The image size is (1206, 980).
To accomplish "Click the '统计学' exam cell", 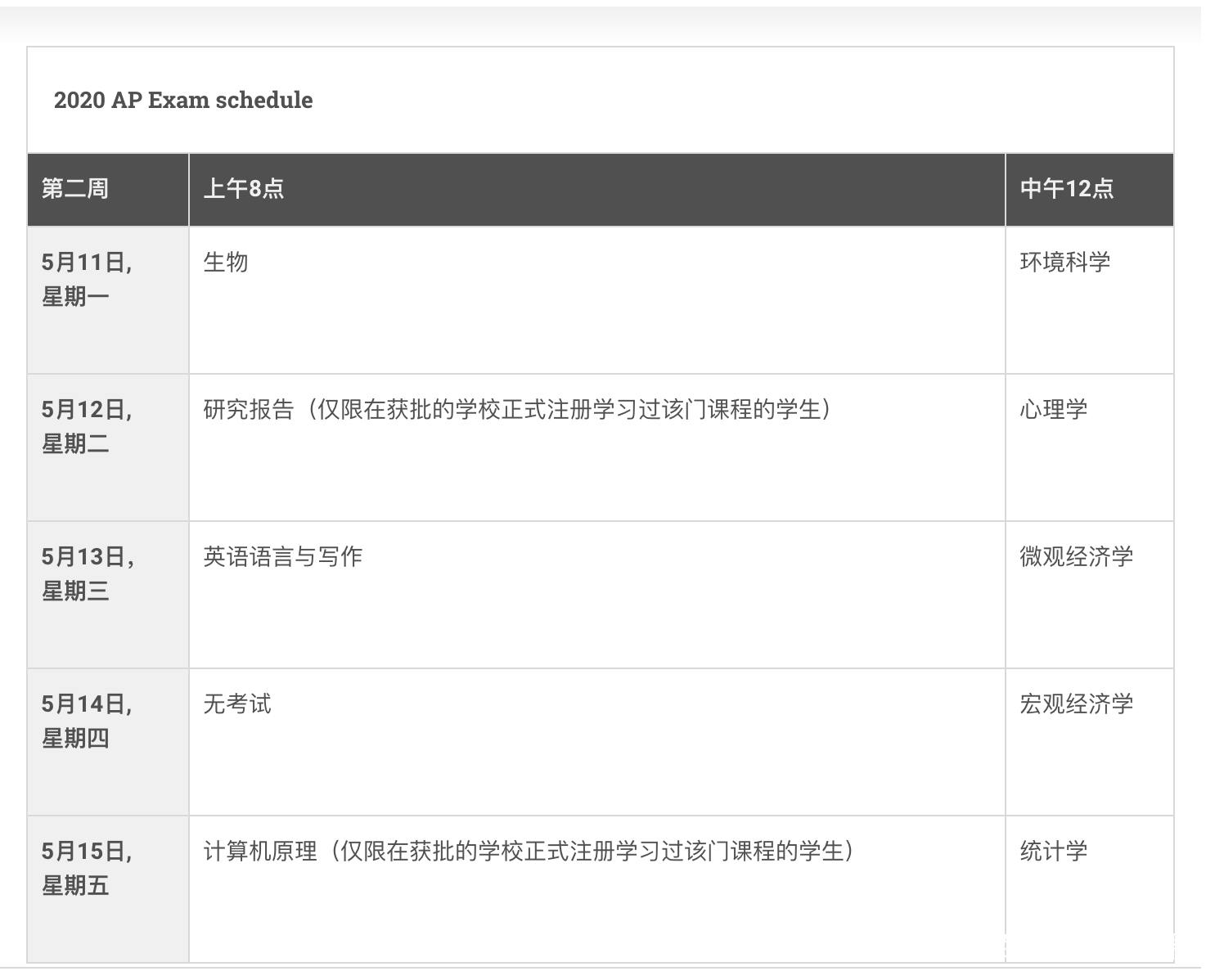I will click(1054, 852).
